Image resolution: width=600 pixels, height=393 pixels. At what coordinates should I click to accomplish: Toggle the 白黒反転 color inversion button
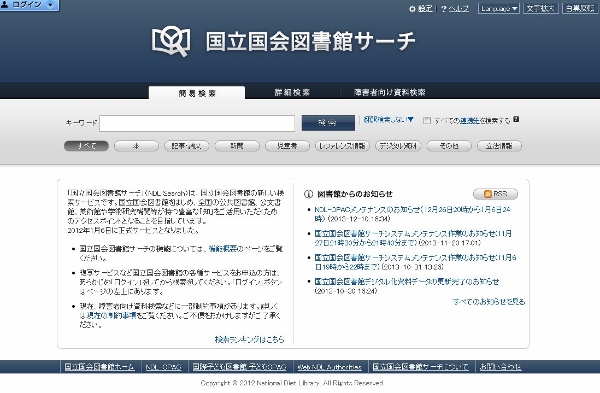(580, 8)
